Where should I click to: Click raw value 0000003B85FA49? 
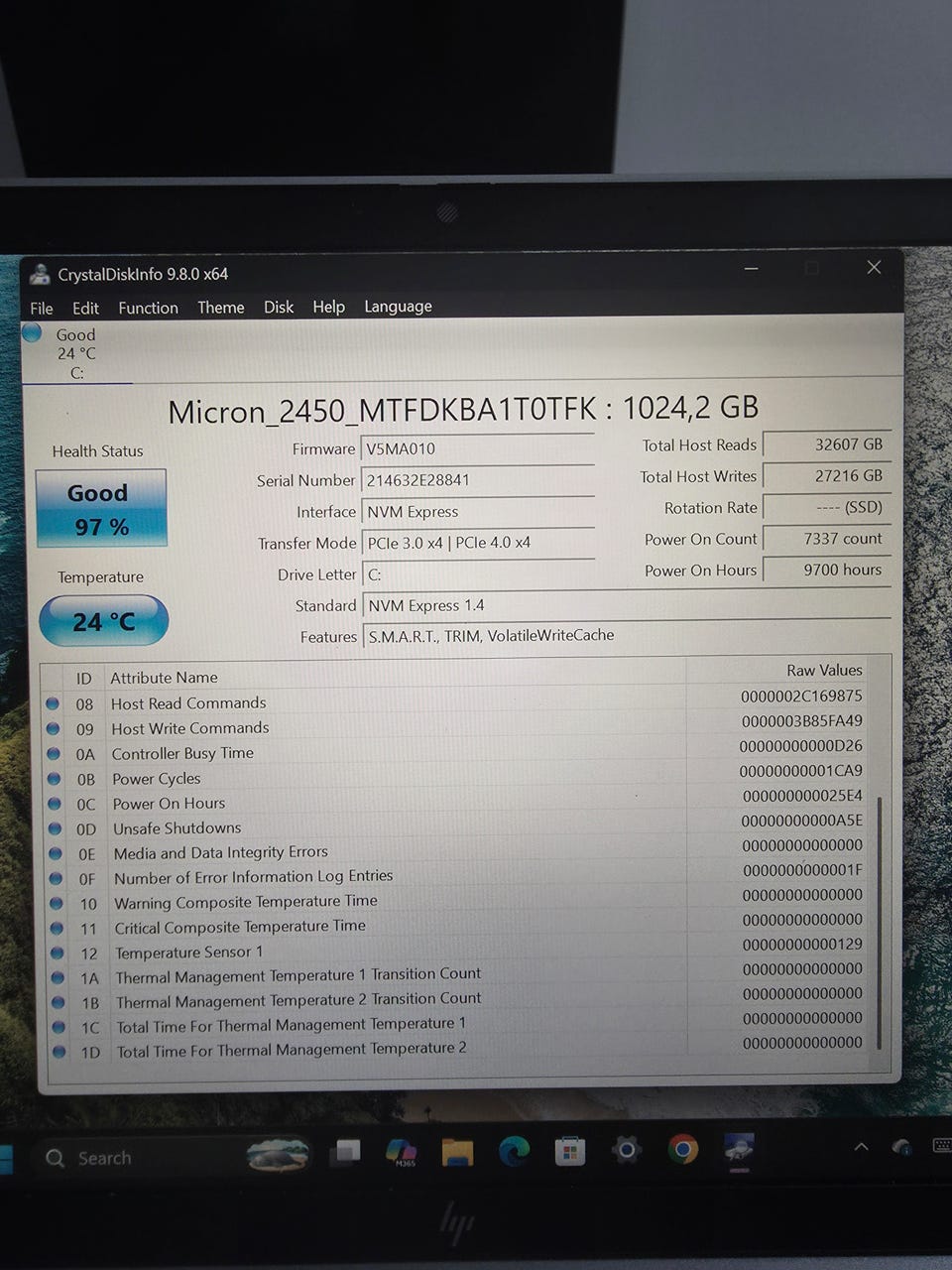(x=801, y=721)
